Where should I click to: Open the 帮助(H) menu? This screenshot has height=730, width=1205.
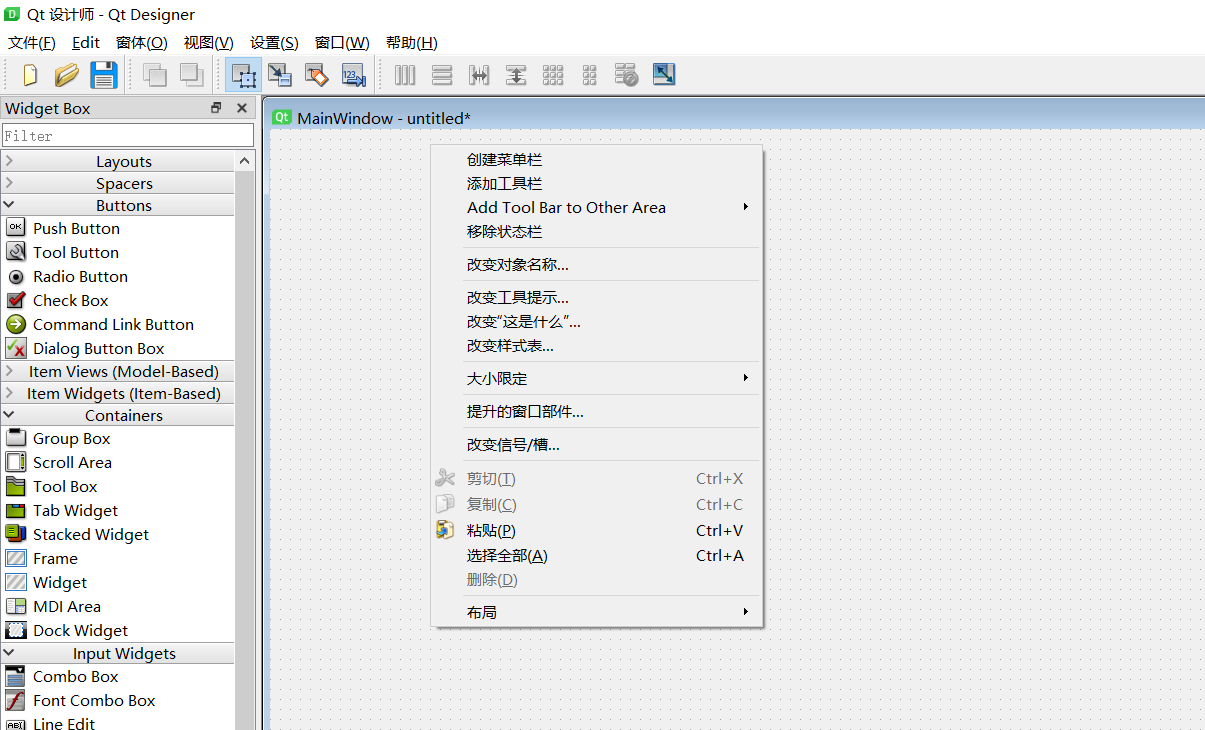[411, 42]
